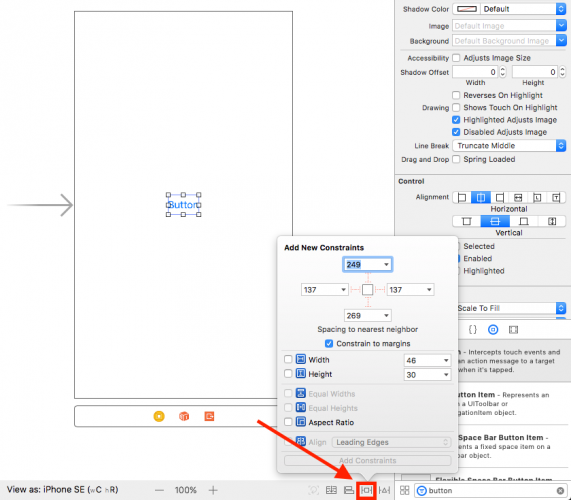Viewport: 571px width, 500px height.
Task: Select the yellow View Controller dock icon
Action: coord(159,416)
